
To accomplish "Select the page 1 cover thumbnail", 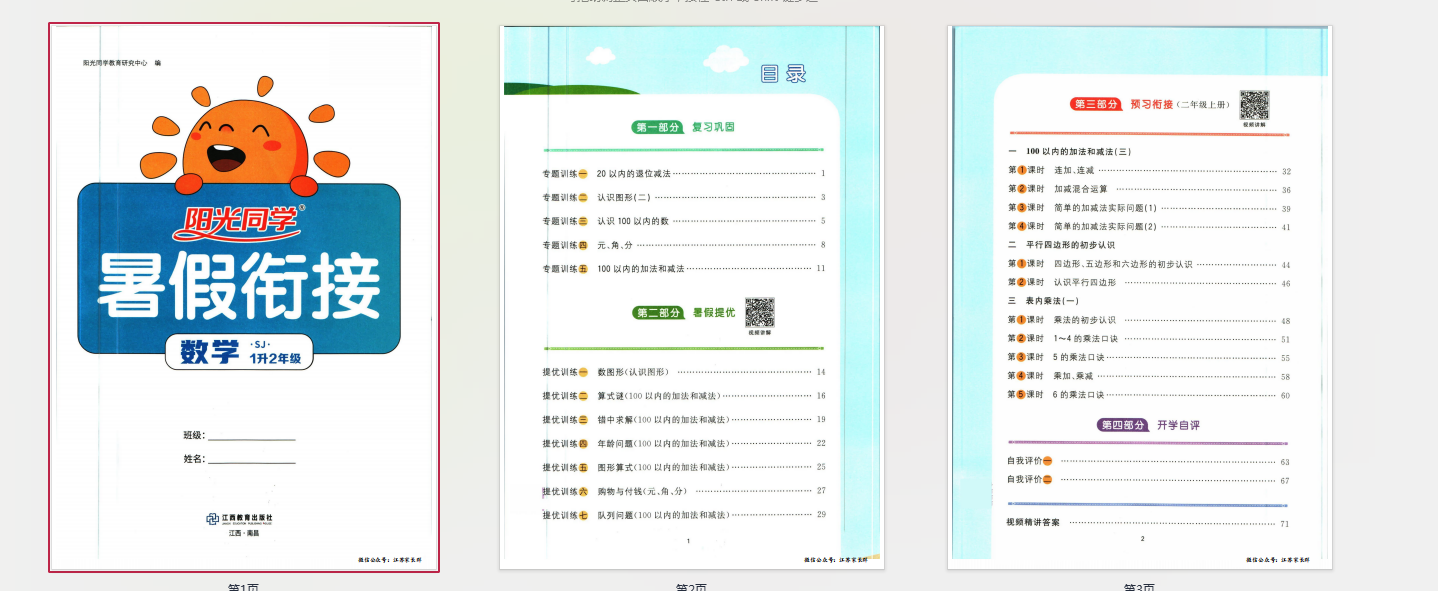I will 244,298.
